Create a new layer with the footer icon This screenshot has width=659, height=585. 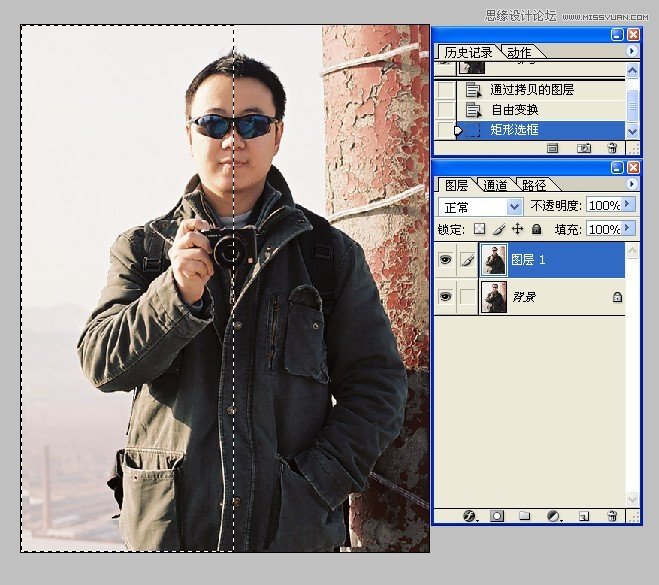coord(584,516)
